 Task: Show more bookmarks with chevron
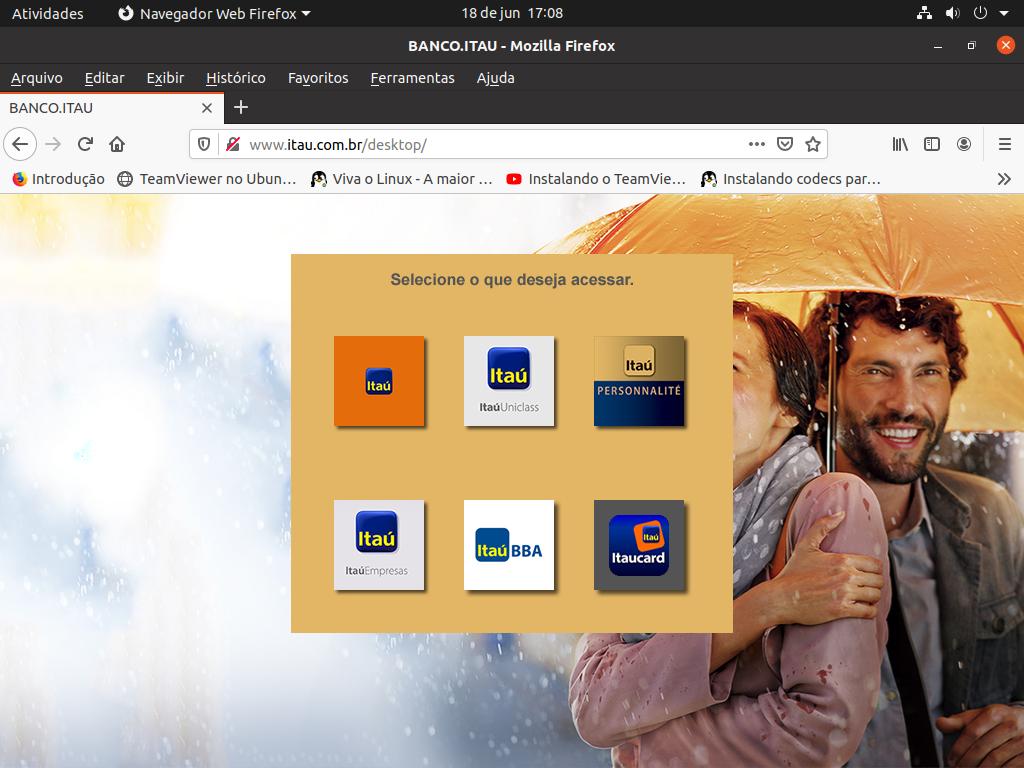click(x=1004, y=179)
